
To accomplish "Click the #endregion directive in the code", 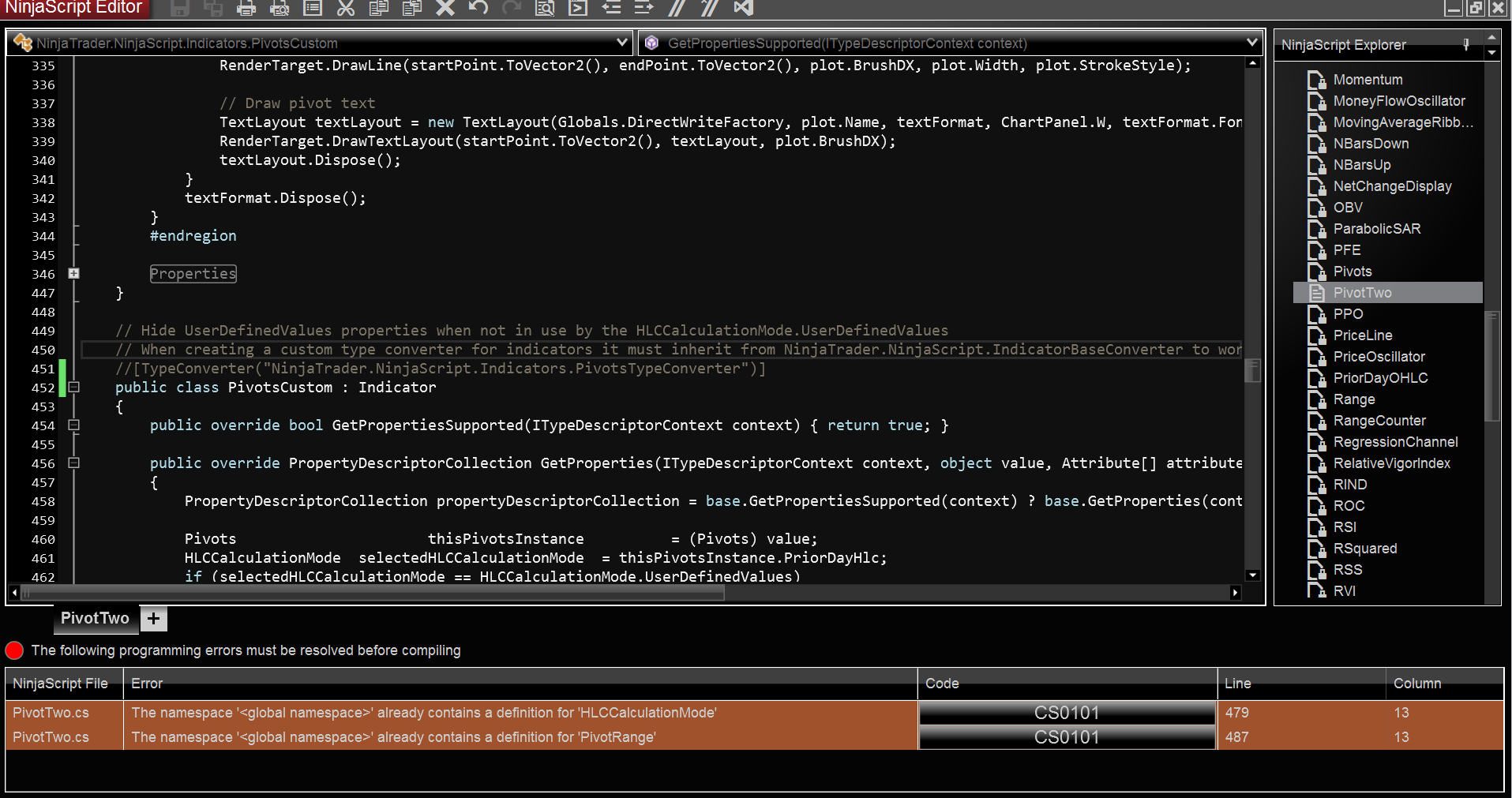I will pyautogui.click(x=193, y=236).
